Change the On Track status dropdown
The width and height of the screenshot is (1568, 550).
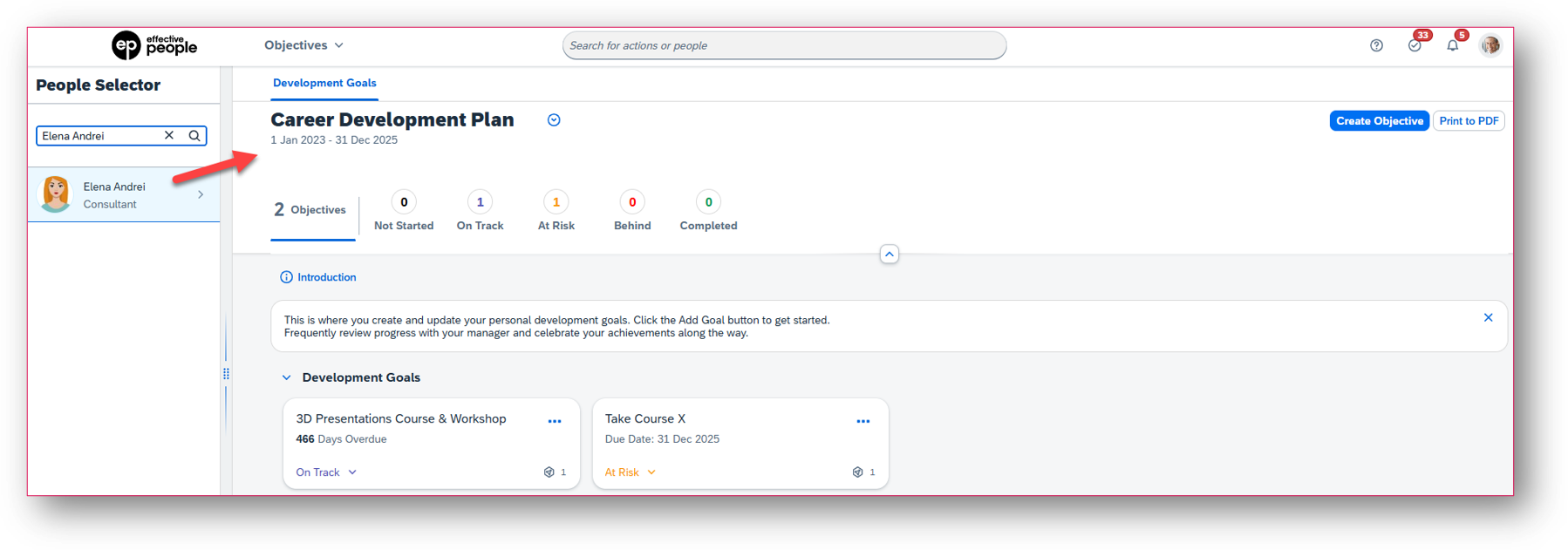(326, 472)
